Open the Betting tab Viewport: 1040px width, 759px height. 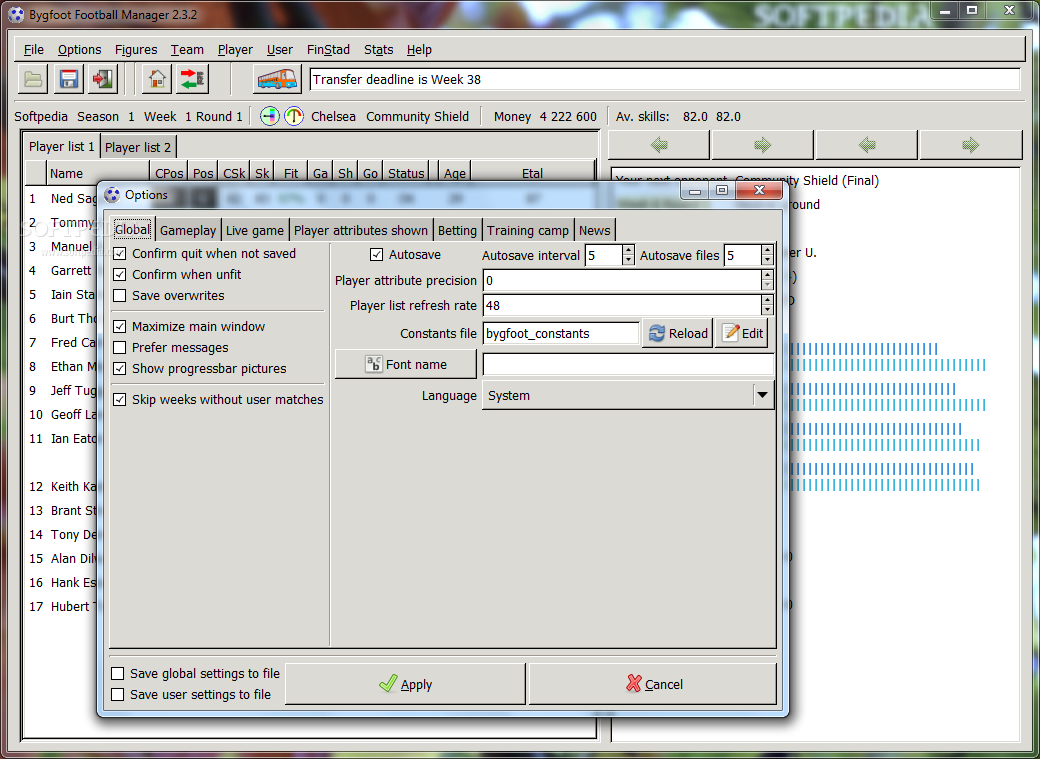coord(457,230)
